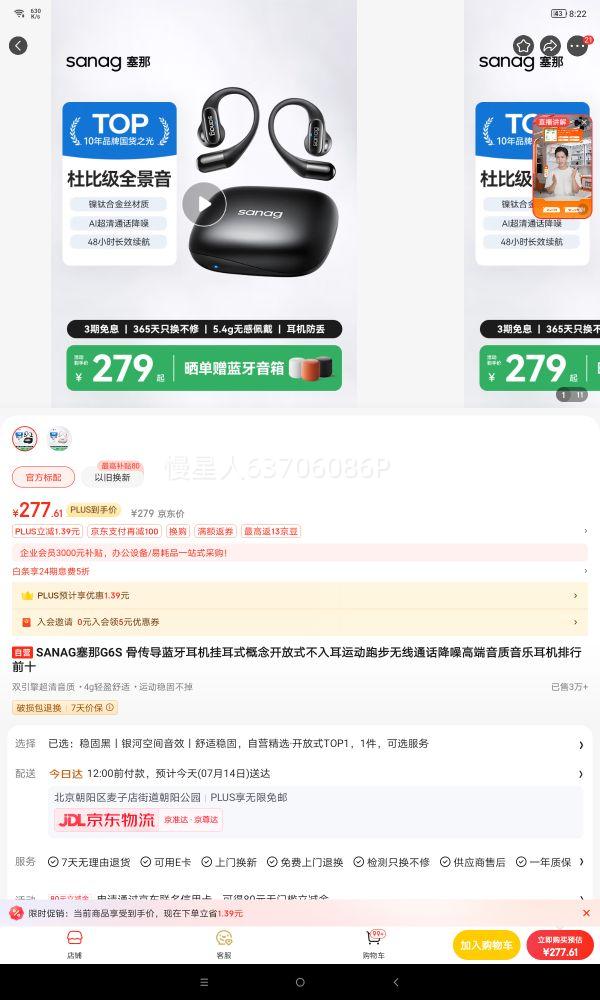Contact 客服 customer service

coord(224,944)
